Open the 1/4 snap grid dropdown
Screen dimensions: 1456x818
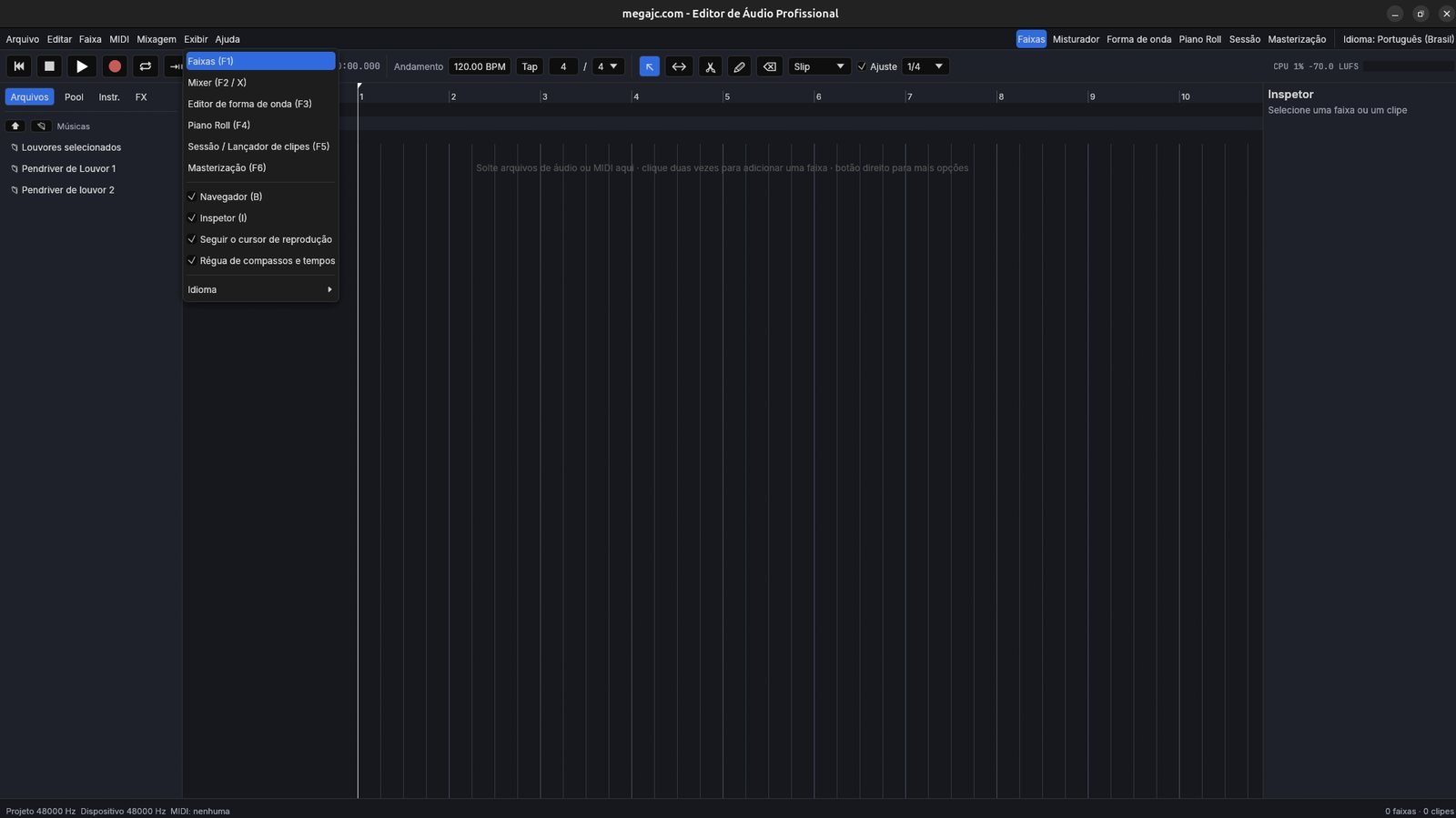click(925, 66)
